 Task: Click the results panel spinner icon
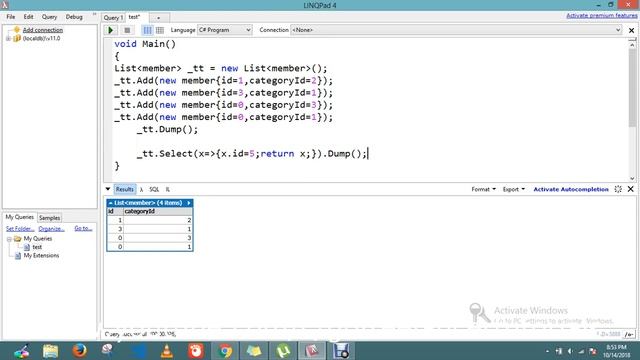[x=618, y=189]
